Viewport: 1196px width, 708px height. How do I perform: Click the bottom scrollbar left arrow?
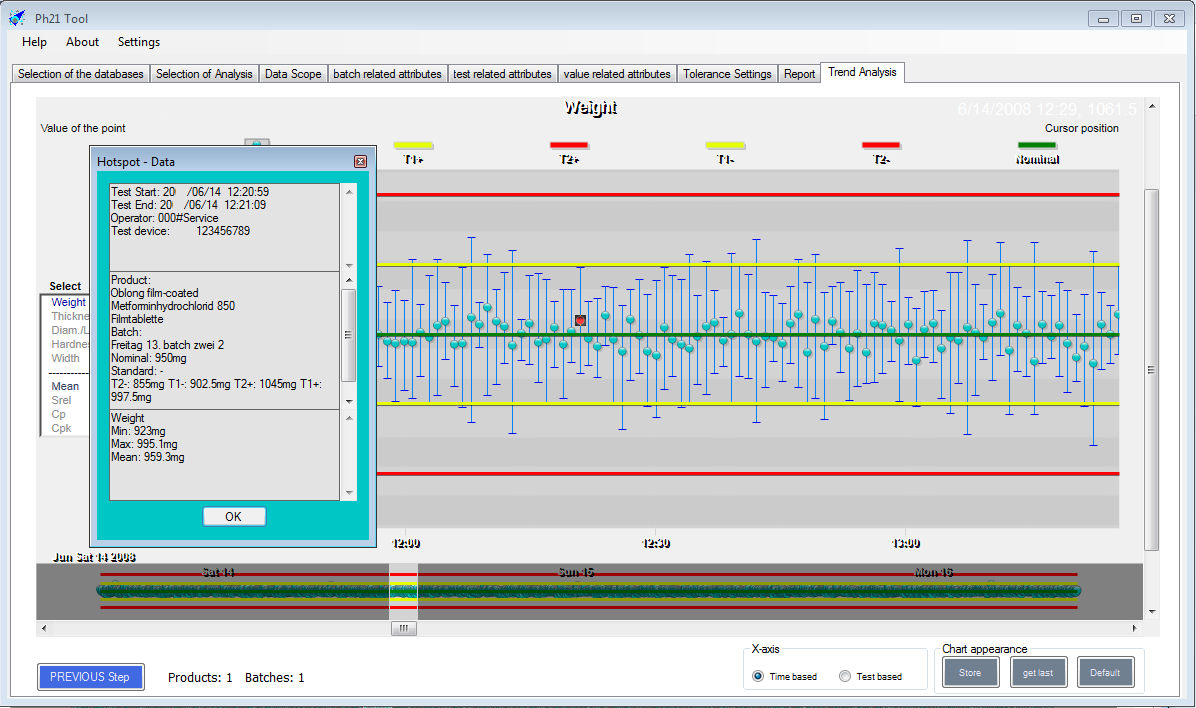click(x=43, y=629)
